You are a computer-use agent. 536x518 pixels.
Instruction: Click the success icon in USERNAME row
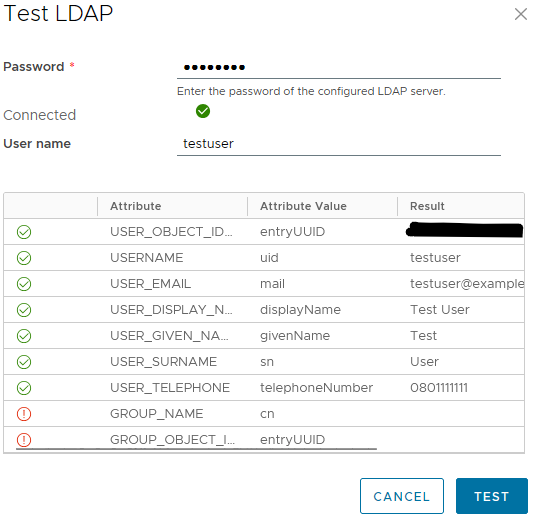coord(24,258)
